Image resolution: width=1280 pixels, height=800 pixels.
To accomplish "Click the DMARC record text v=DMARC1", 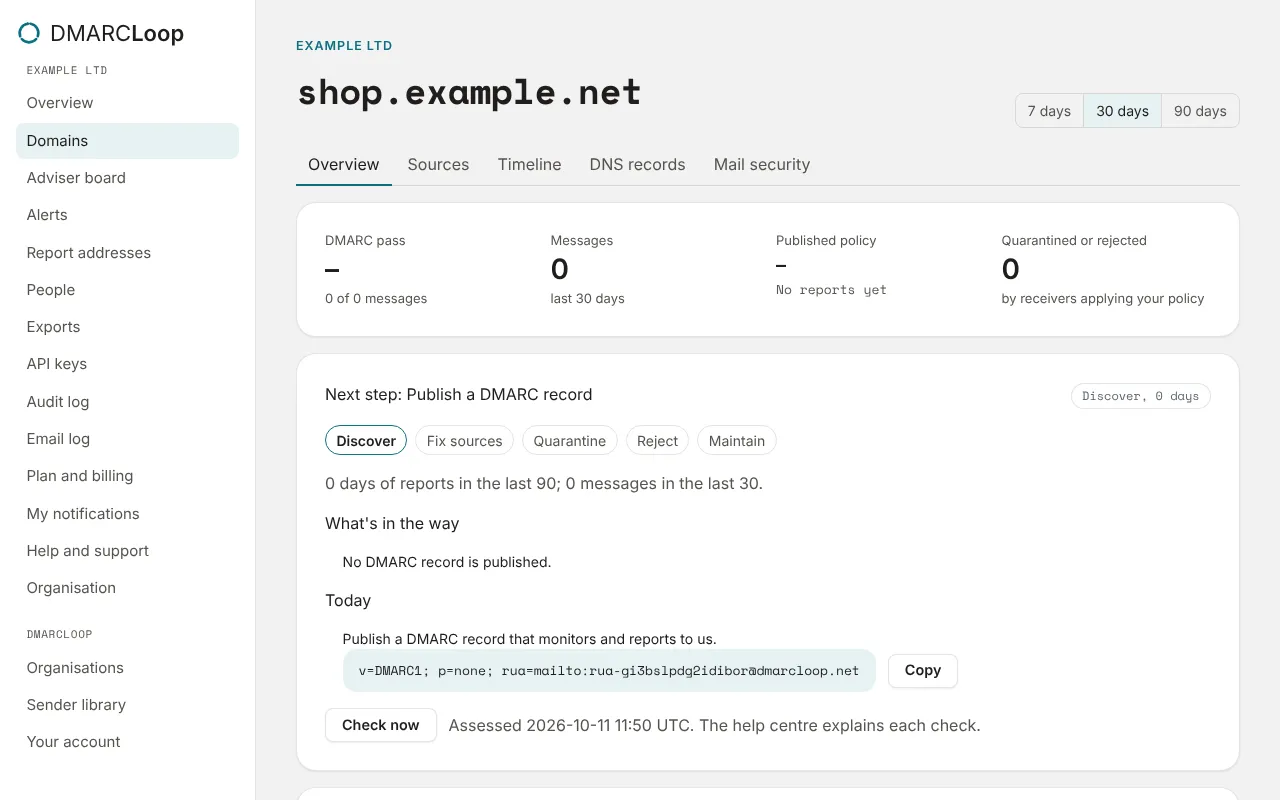I will (609, 671).
